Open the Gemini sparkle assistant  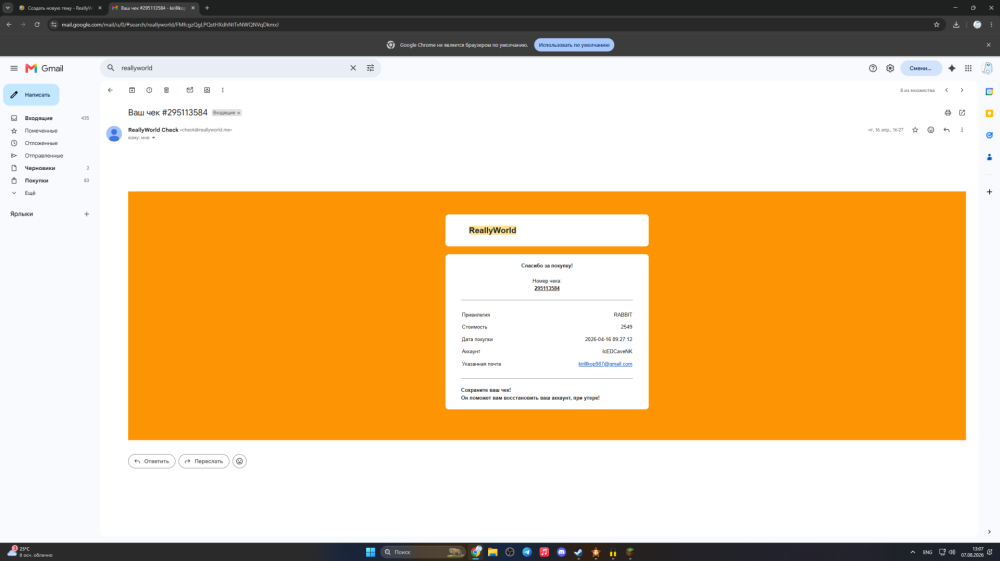coord(952,68)
